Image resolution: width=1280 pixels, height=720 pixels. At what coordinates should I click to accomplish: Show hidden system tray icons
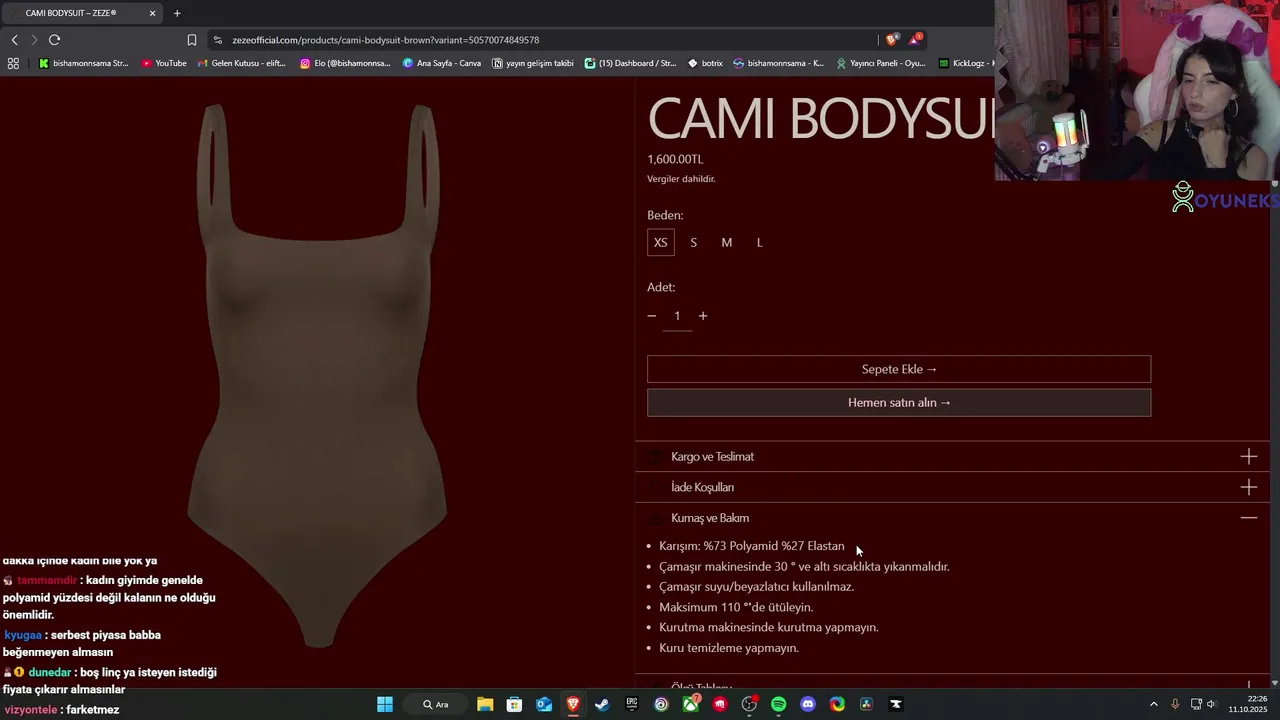(1153, 704)
